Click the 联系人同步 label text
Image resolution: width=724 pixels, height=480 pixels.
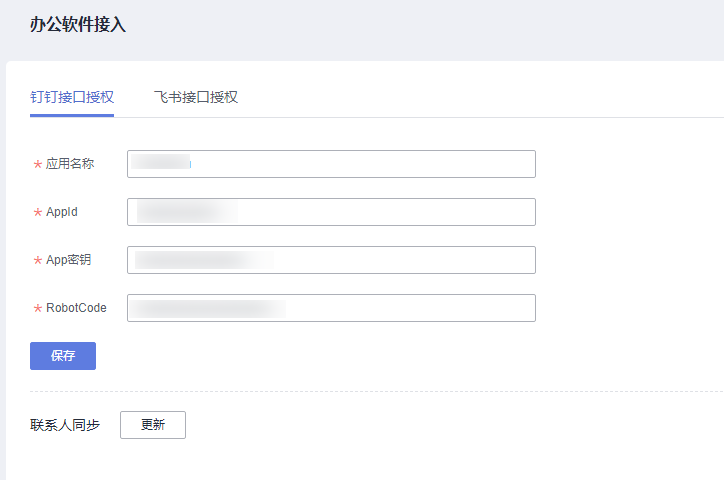65,425
